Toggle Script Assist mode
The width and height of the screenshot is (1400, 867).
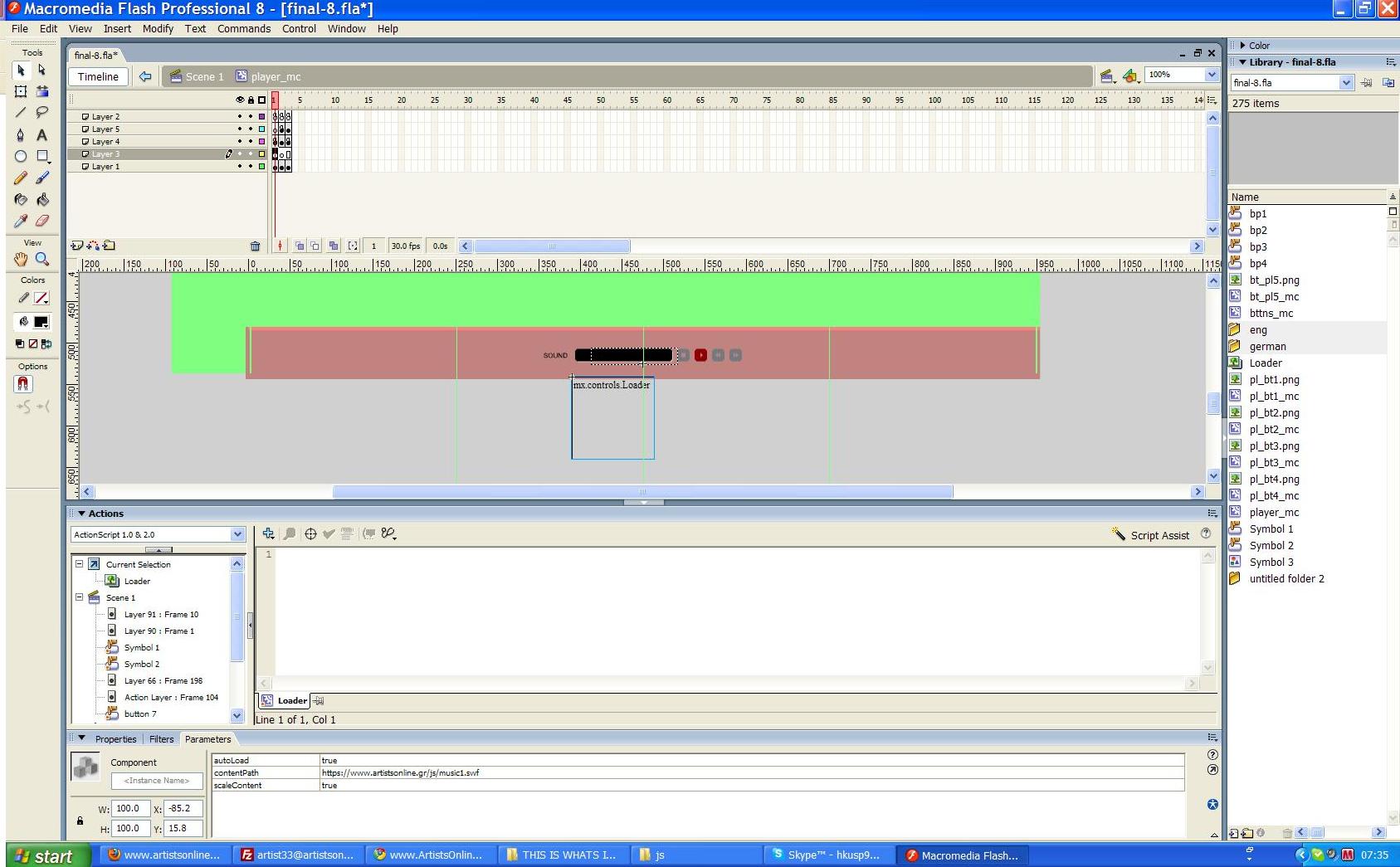point(1151,535)
